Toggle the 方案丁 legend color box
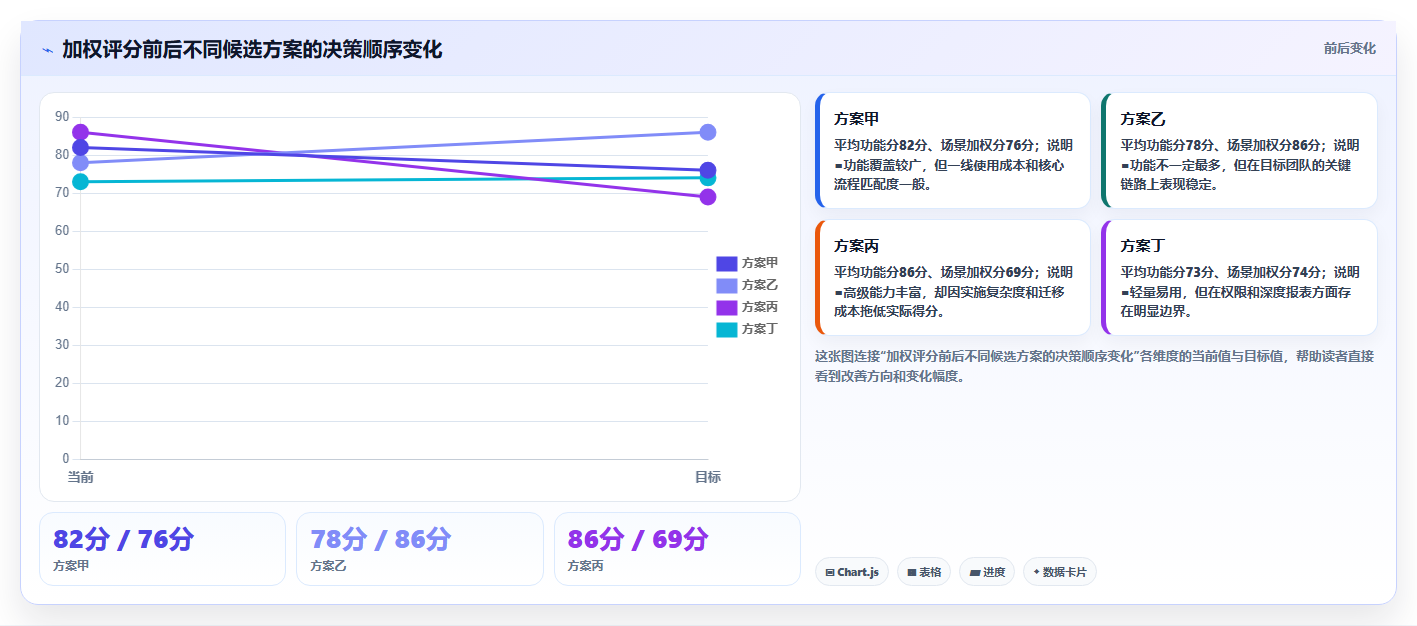This screenshot has width=1417, height=626. tap(727, 329)
